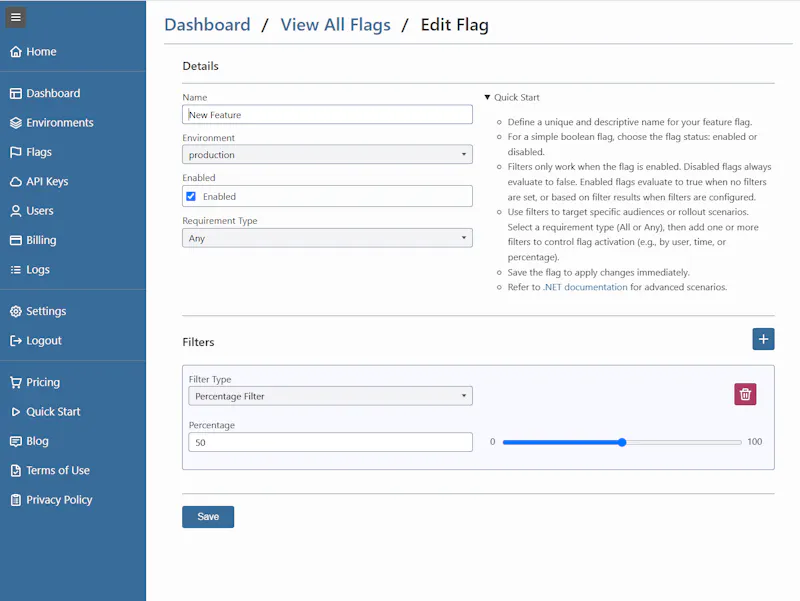The width and height of the screenshot is (800, 601).
Task: Open the Filter Type dropdown
Action: click(330, 396)
